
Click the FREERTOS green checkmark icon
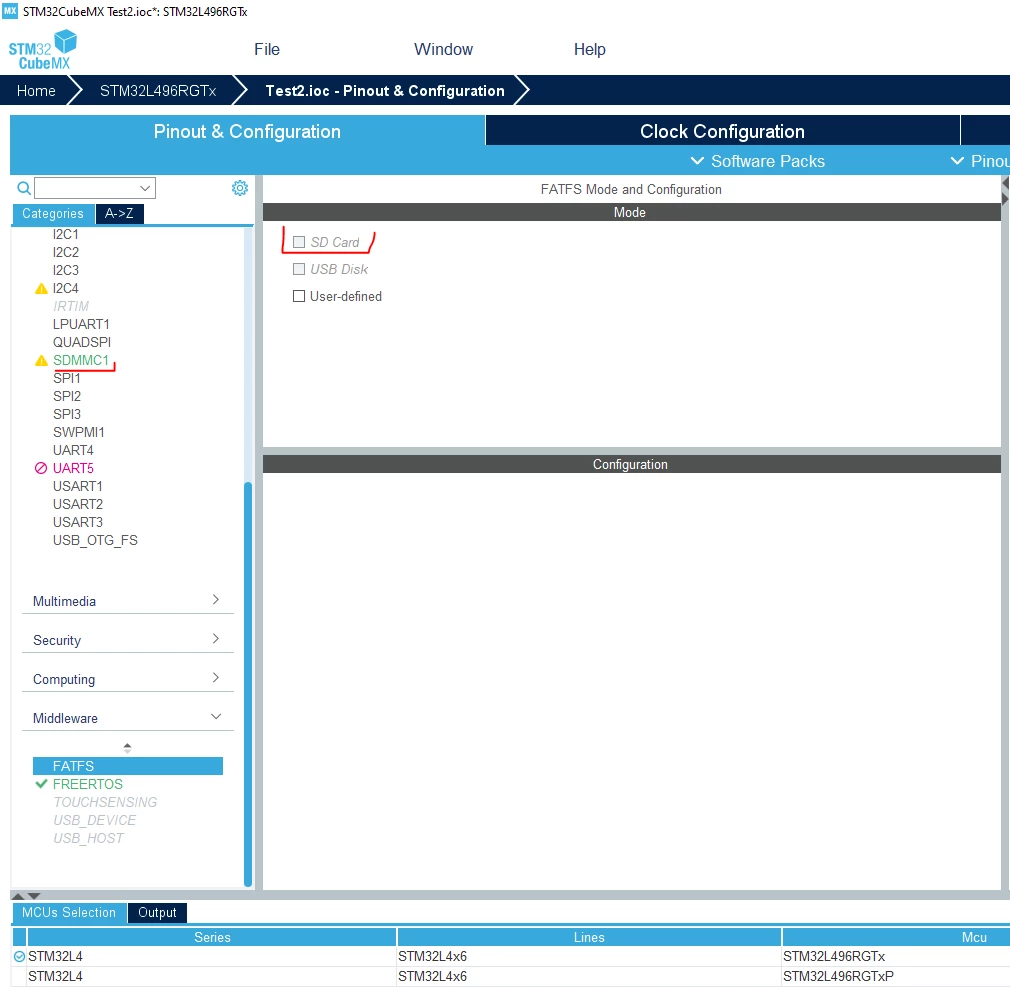tap(41, 784)
